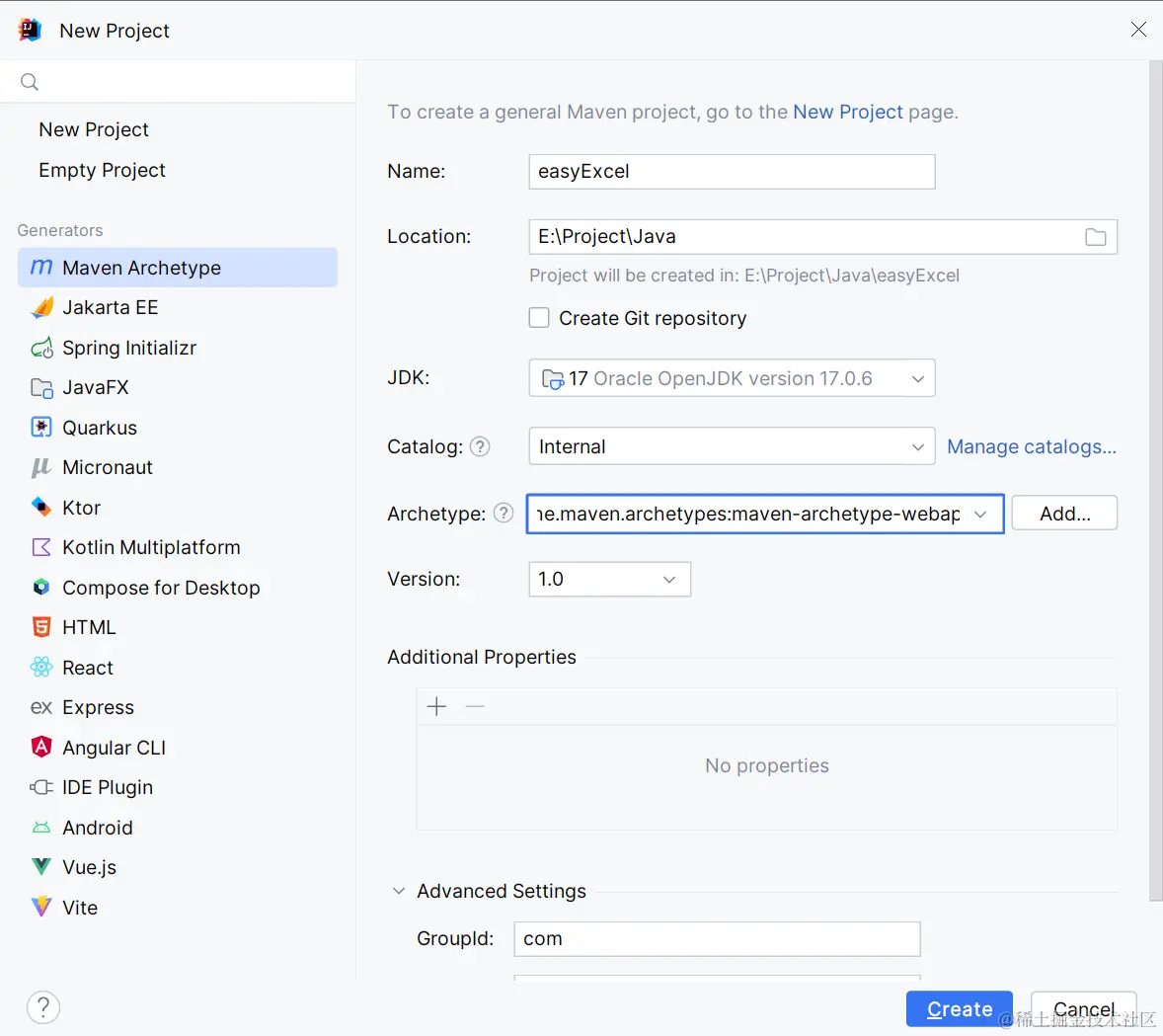Choose the Compose for Desktop generator
This screenshot has width=1163, height=1036.
[178, 587]
